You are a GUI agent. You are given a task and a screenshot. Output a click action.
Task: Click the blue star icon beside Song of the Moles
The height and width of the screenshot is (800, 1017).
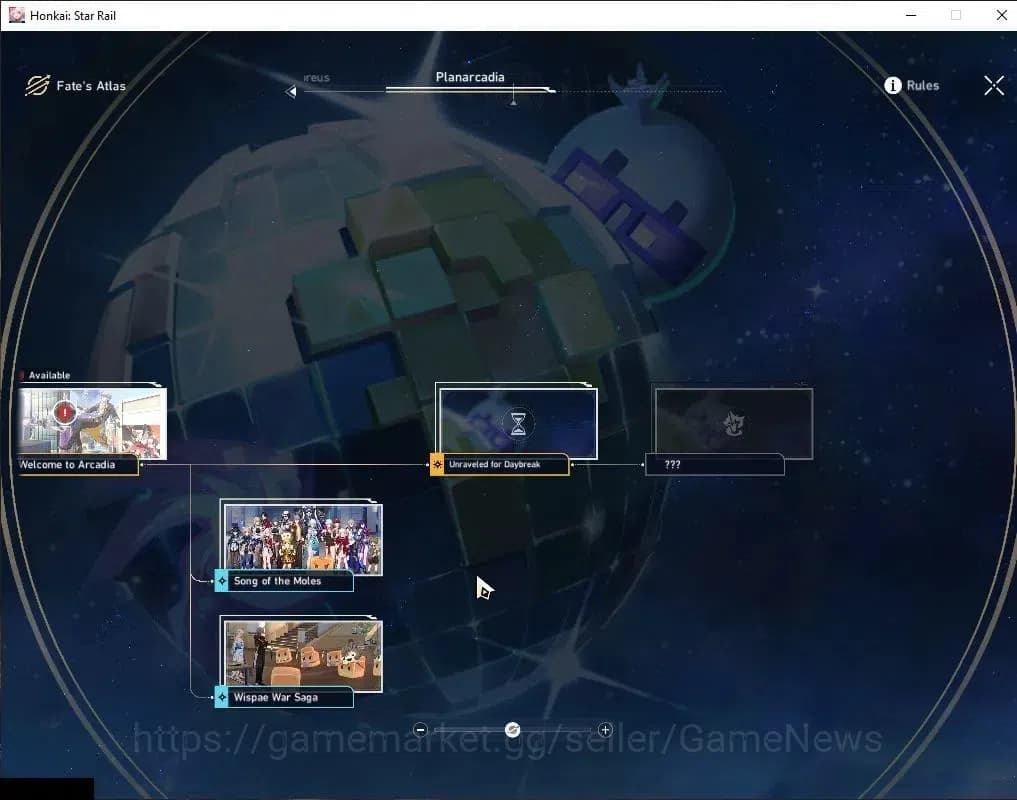click(221, 581)
